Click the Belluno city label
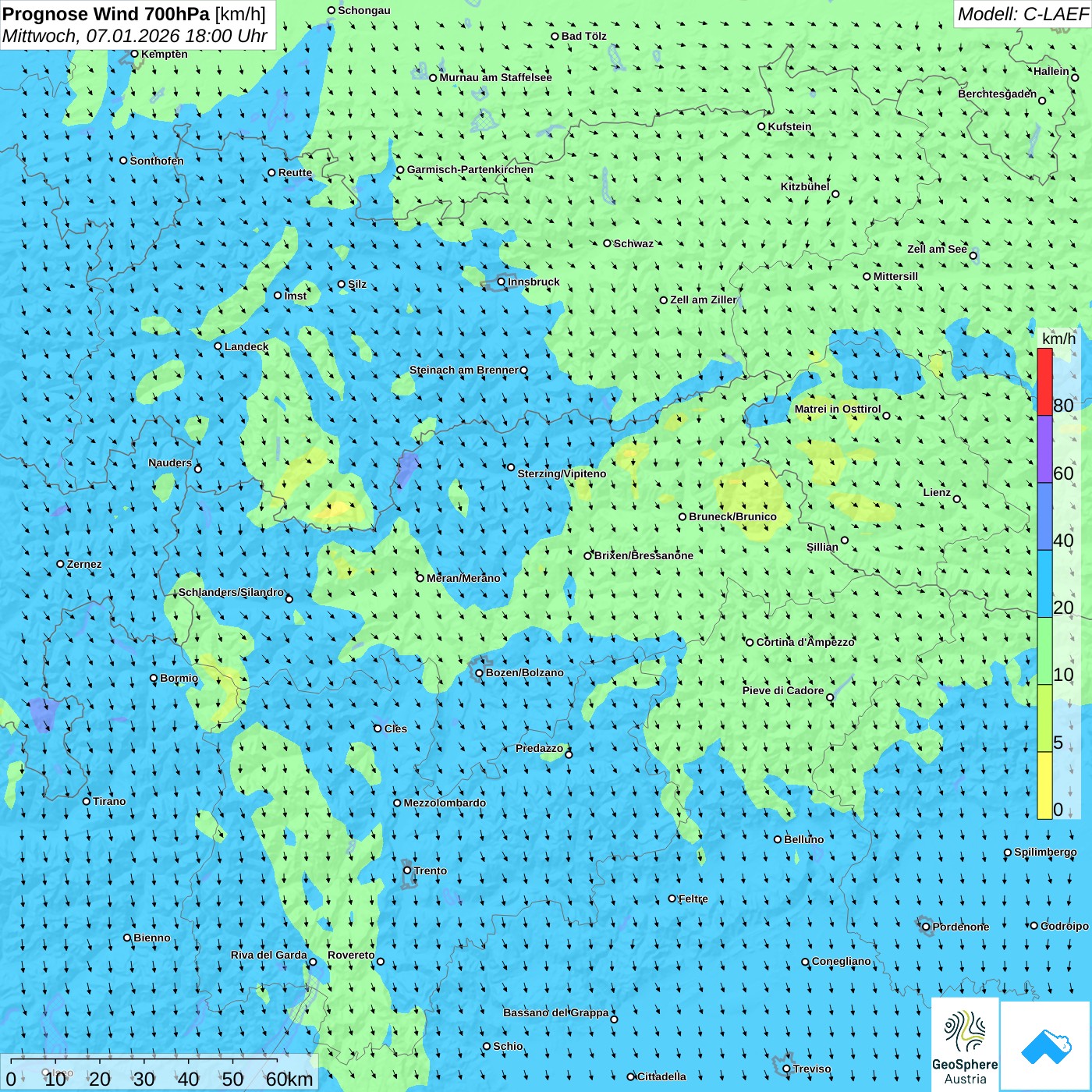The image size is (1092, 1092). [x=803, y=839]
